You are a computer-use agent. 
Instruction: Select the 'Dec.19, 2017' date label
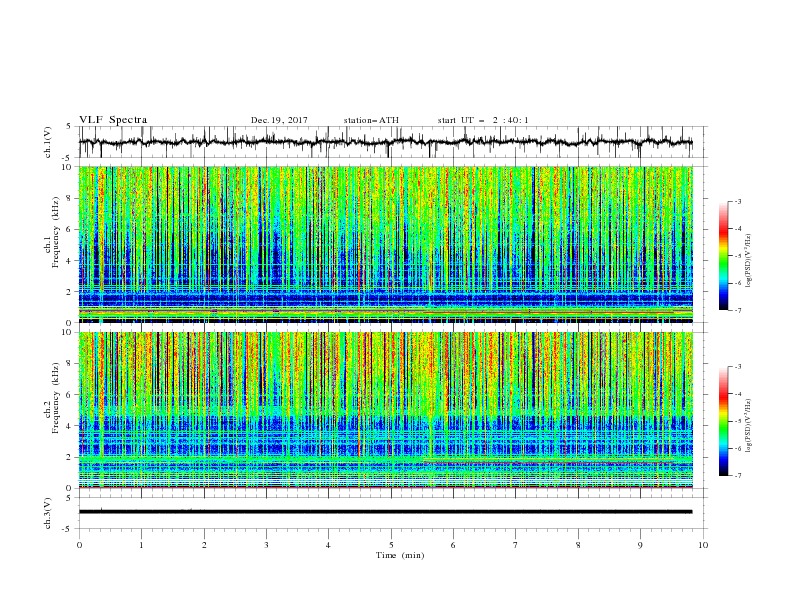click(279, 120)
